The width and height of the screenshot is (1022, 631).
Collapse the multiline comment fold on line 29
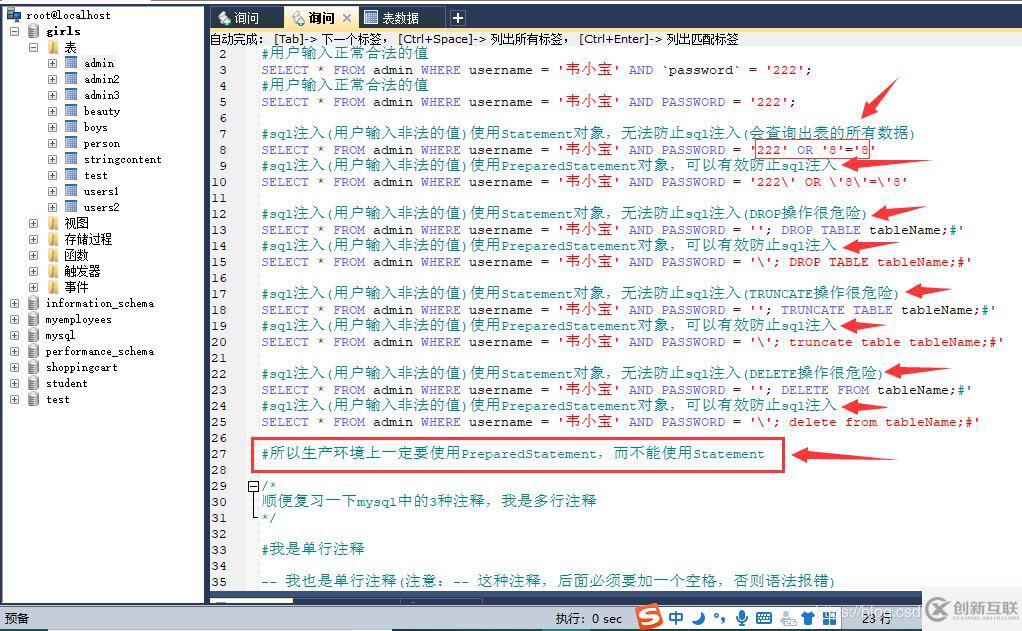click(x=253, y=486)
